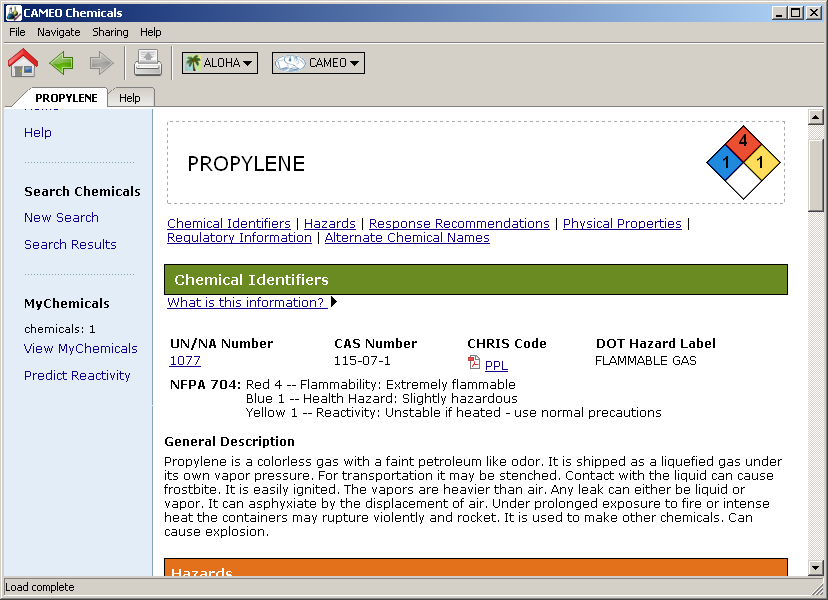Click the Help link in sidebar
This screenshot has width=828, height=600.
(37, 133)
